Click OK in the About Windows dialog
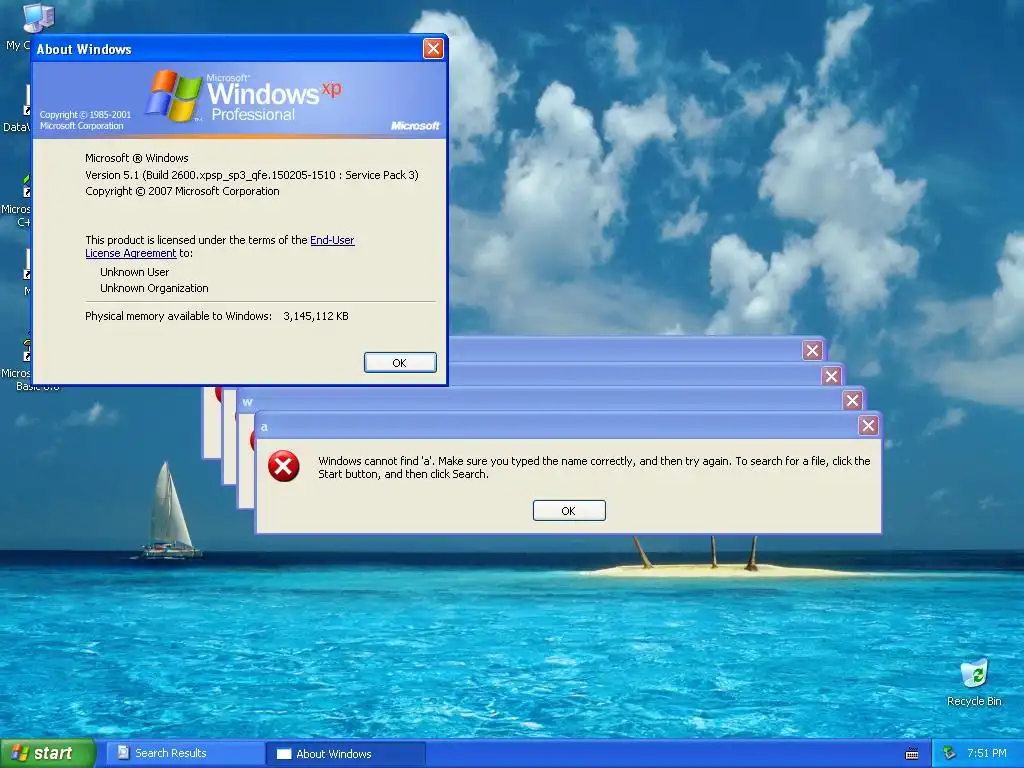Image resolution: width=1024 pixels, height=768 pixels. tap(400, 362)
